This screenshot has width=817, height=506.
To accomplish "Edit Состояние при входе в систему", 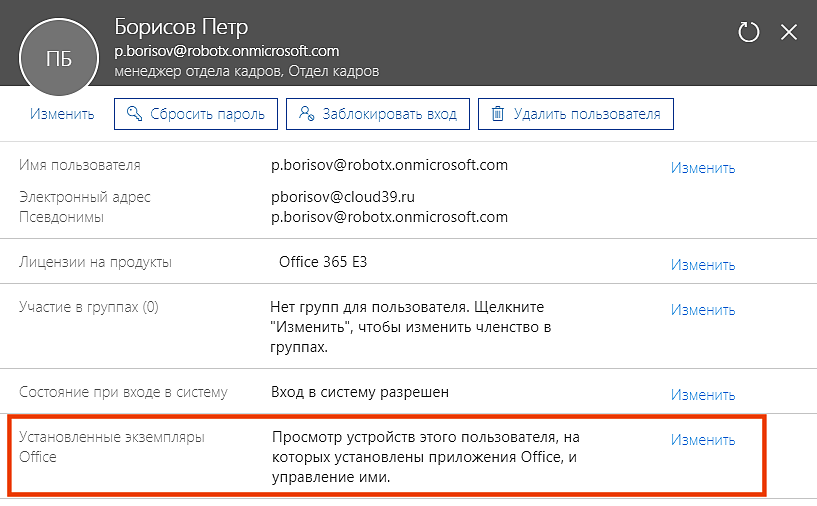I will click(703, 395).
